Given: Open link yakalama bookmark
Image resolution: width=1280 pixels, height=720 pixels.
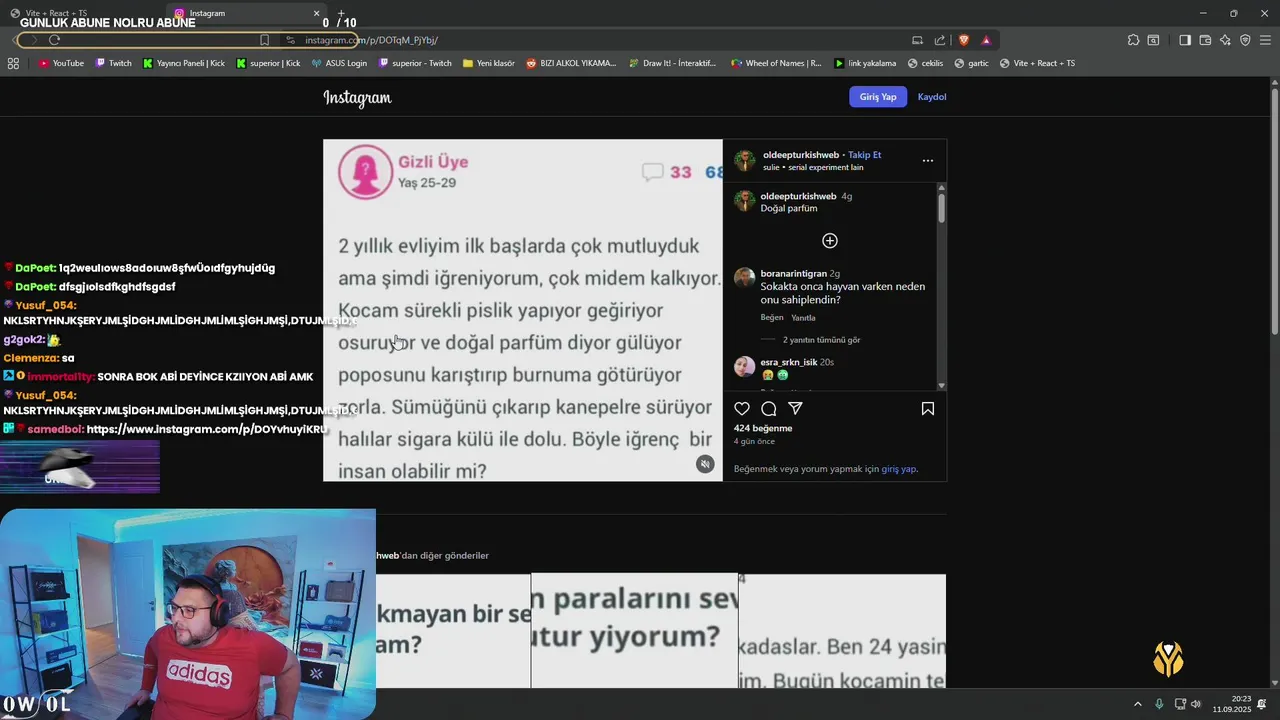Looking at the screenshot, I should [865, 63].
